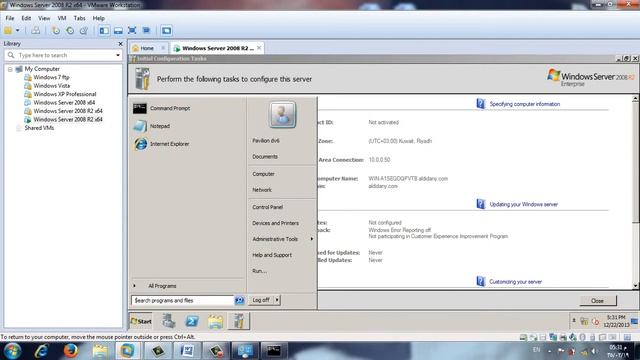Click the user account picture
The image size is (640, 360).
coord(282,115)
